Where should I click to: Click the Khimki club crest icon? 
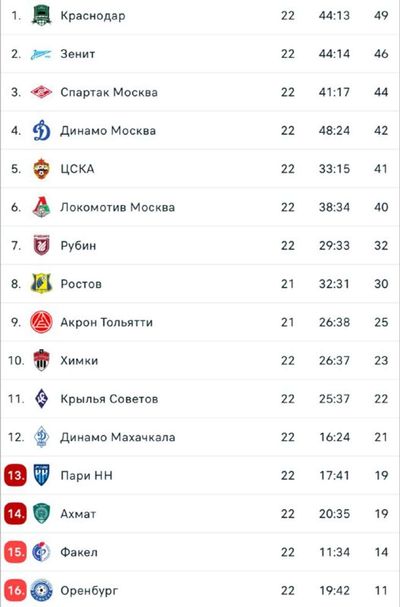41,360
